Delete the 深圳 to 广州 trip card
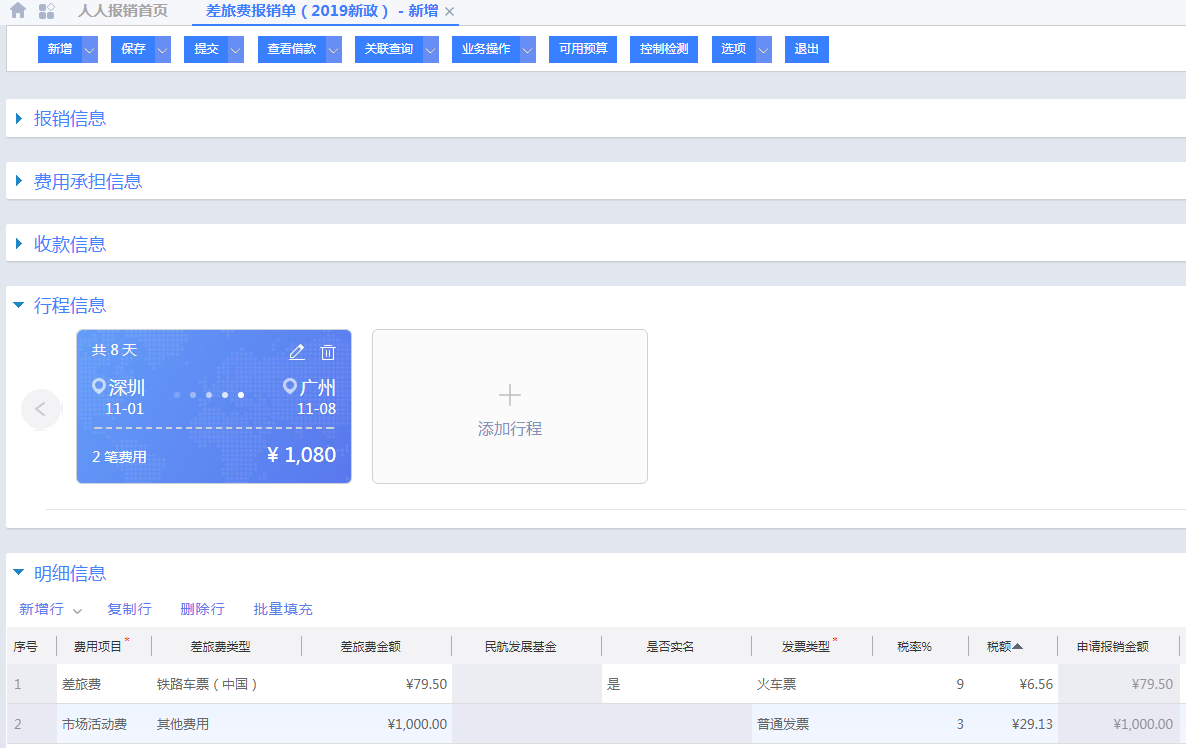This screenshot has width=1186, height=748. coord(328,352)
